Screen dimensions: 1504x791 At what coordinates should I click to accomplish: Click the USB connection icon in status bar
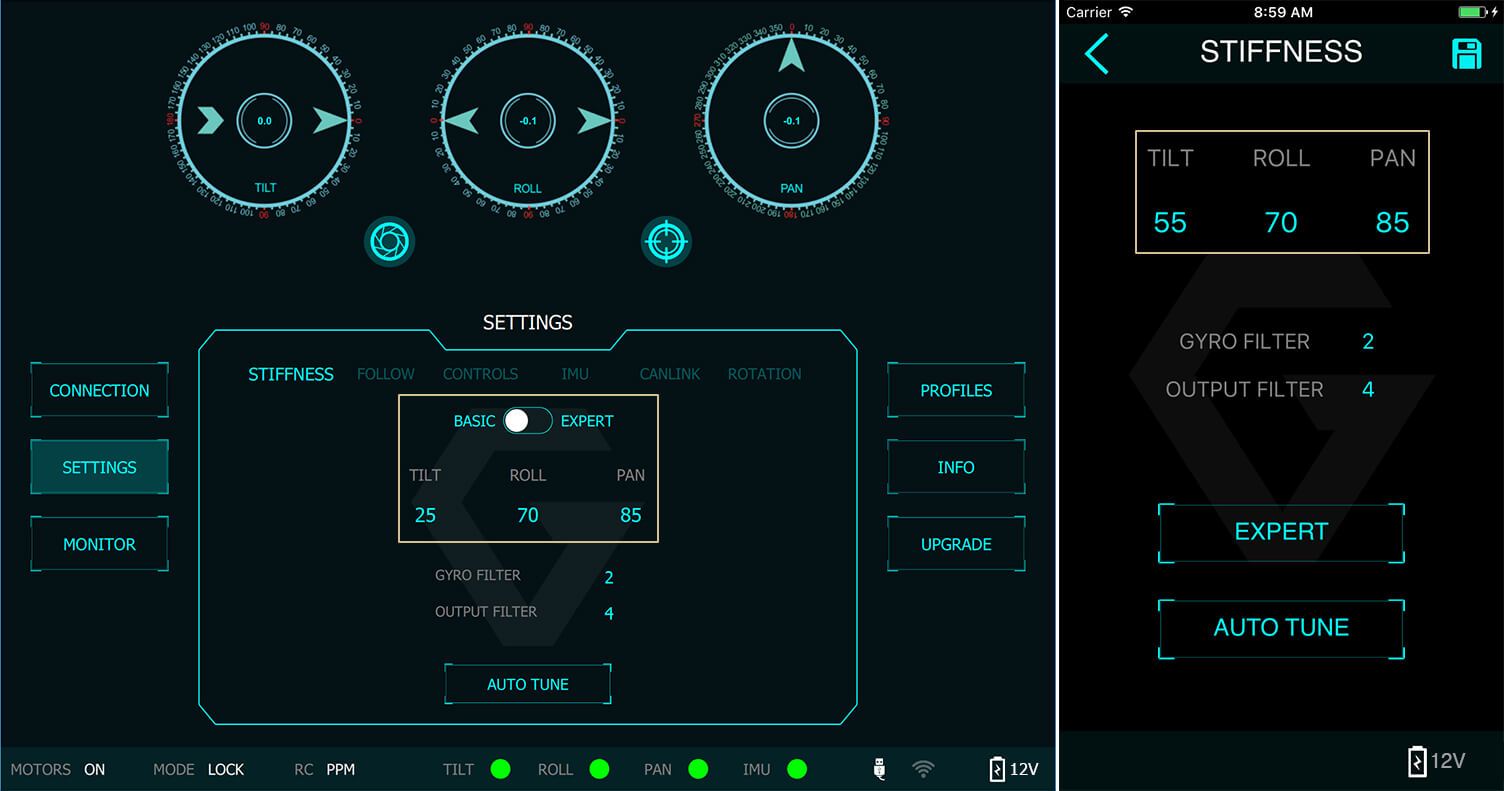click(879, 769)
